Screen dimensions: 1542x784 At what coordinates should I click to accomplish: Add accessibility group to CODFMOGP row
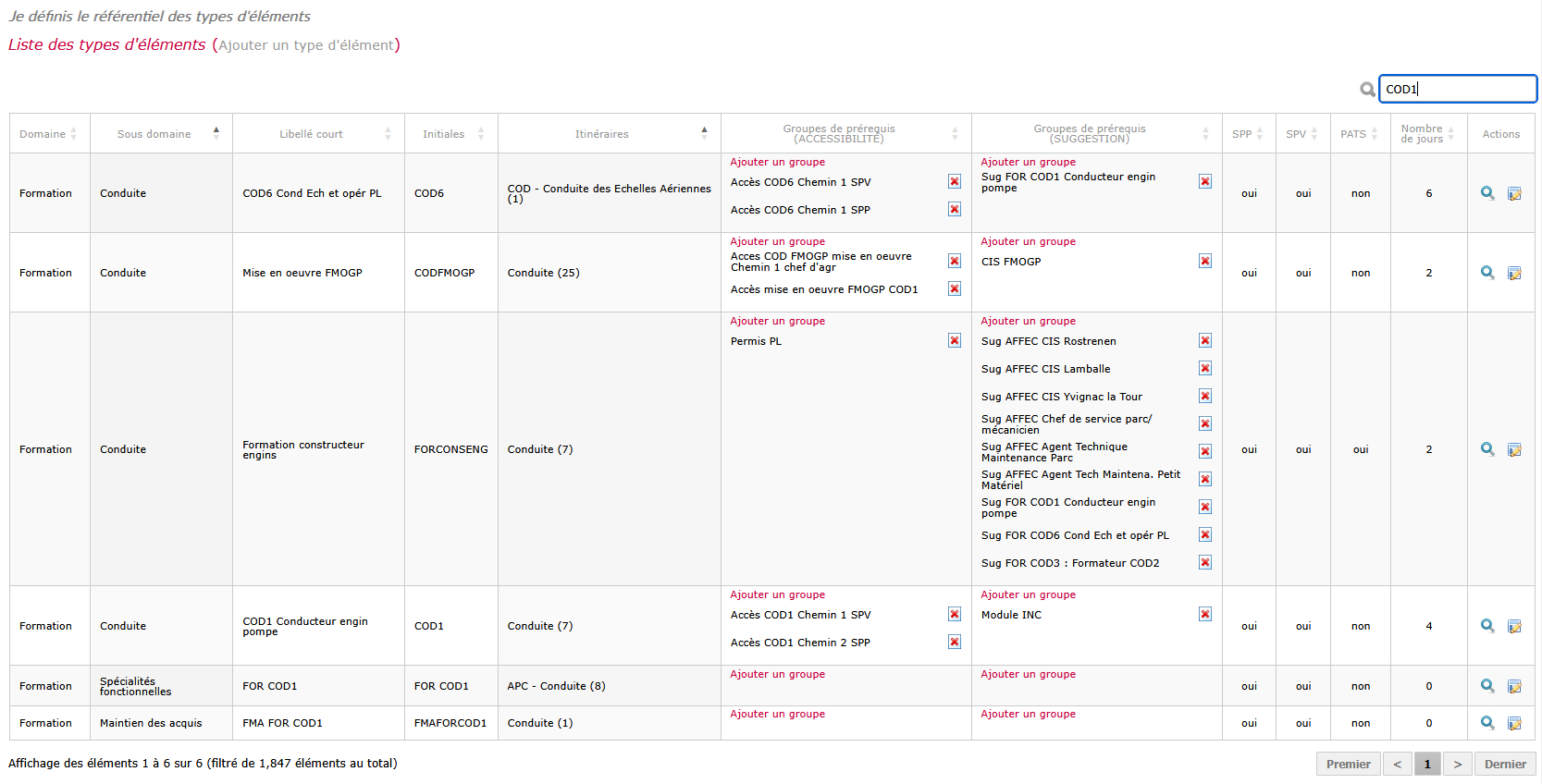click(x=778, y=242)
